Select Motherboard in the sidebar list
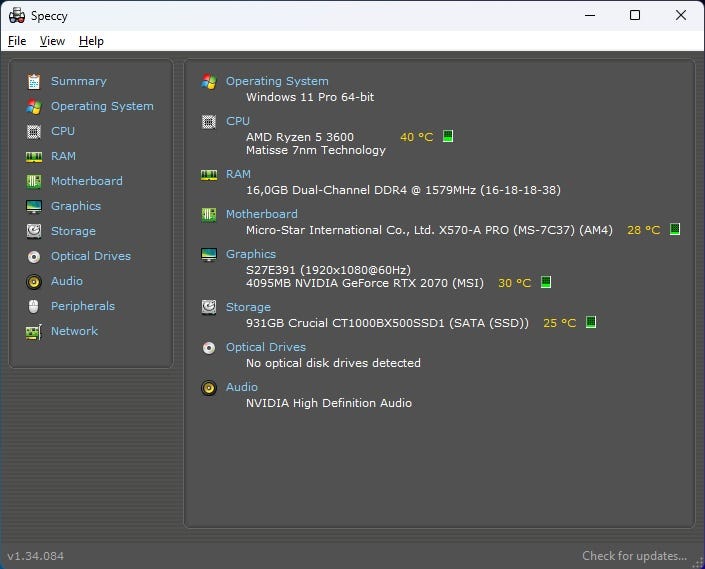 [x=87, y=182]
